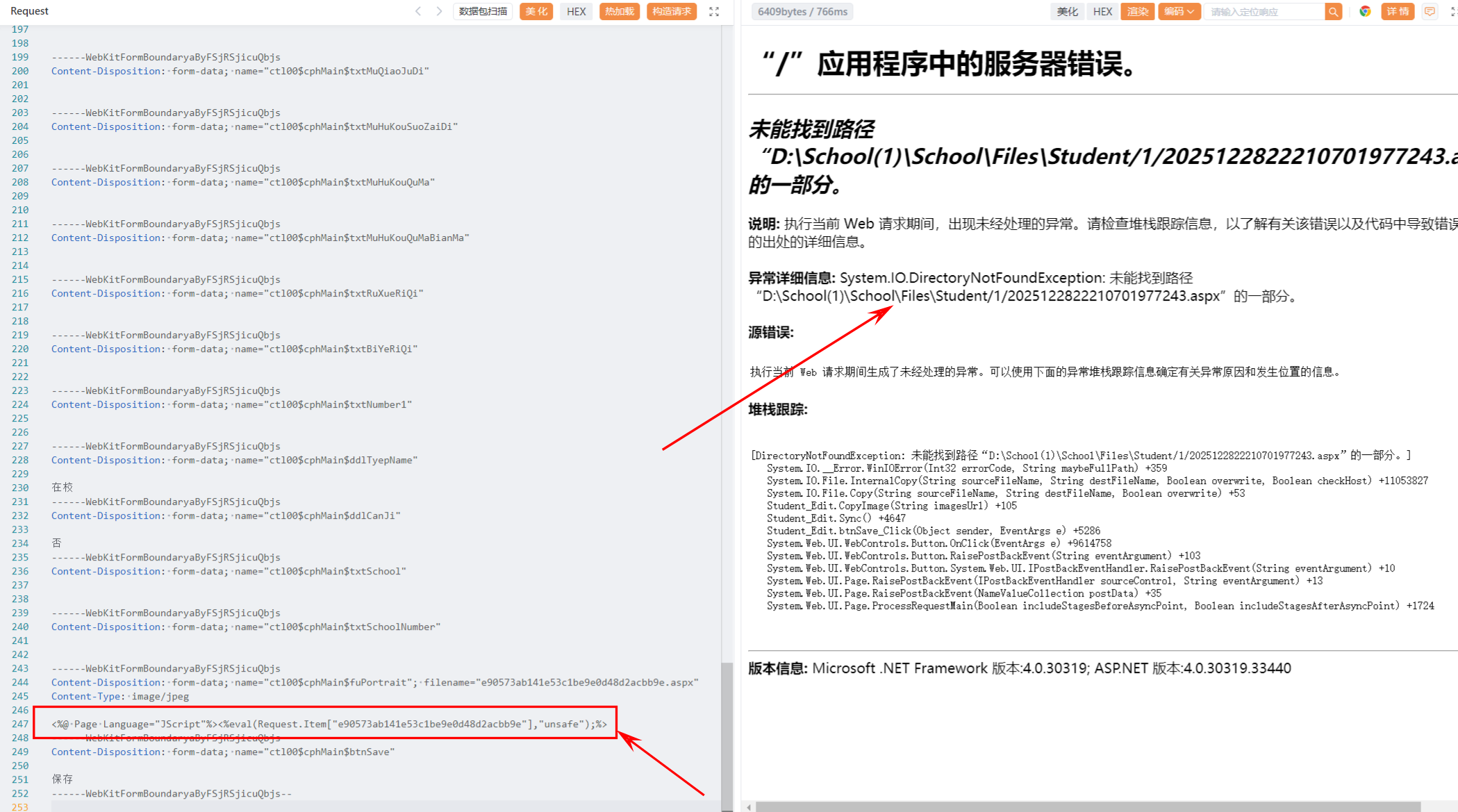
Task: Toggle 美化 beautify in Request panel
Action: coord(536,12)
